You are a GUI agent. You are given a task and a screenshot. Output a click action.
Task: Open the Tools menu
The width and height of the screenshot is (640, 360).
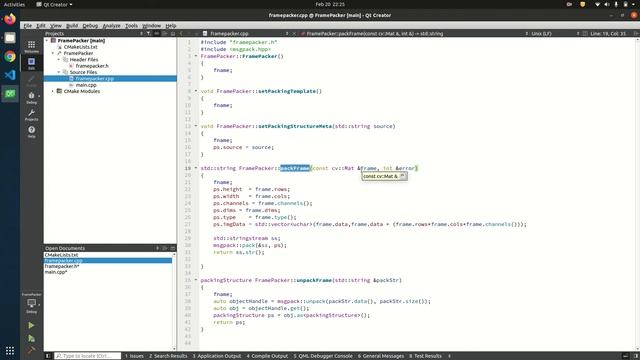pyautogui.click(x=131, y=26)
